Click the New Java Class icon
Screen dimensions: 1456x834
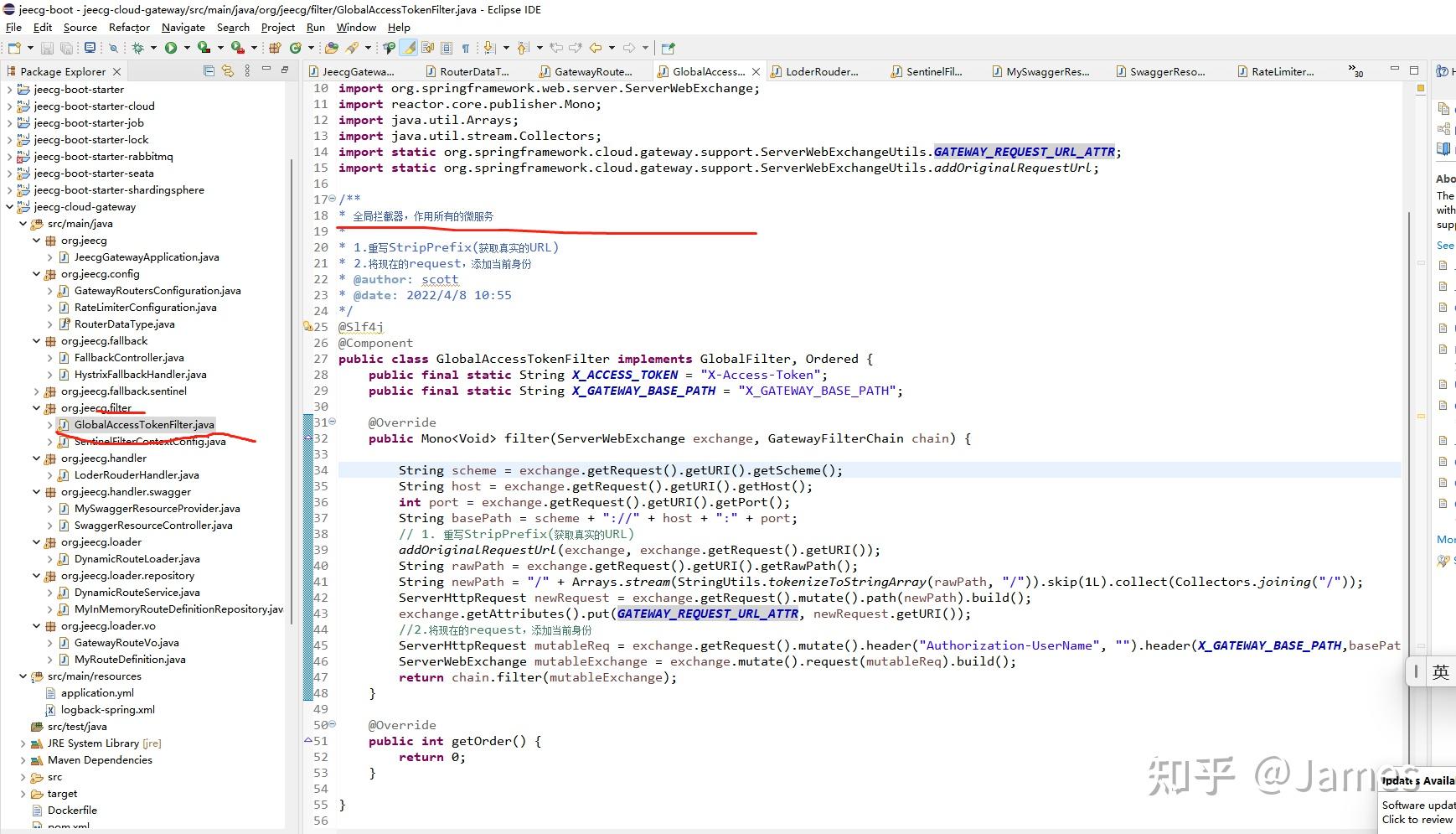[296, 48]
